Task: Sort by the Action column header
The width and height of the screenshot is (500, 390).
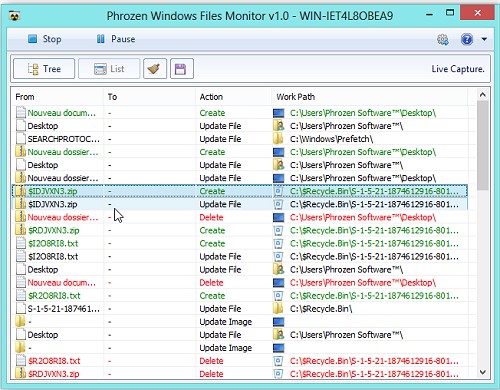Action: 234,97
